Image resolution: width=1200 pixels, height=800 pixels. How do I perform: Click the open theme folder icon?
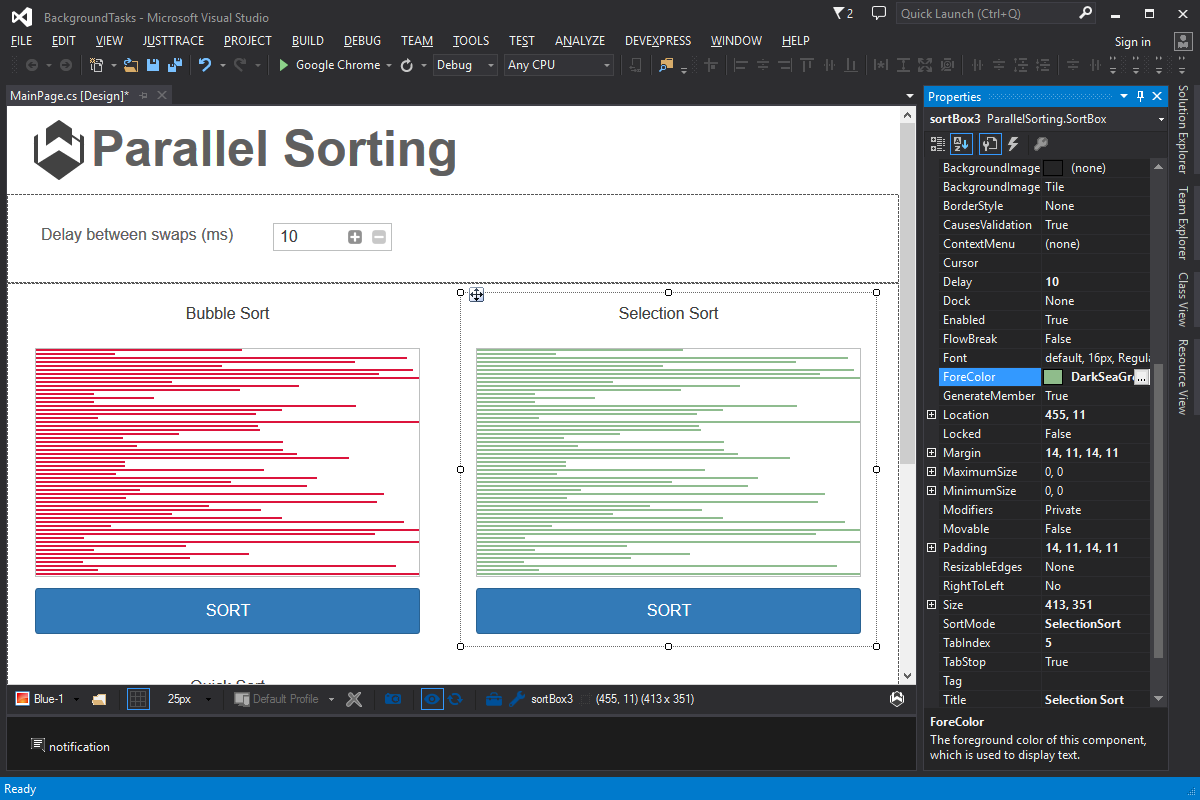[99, 699]
